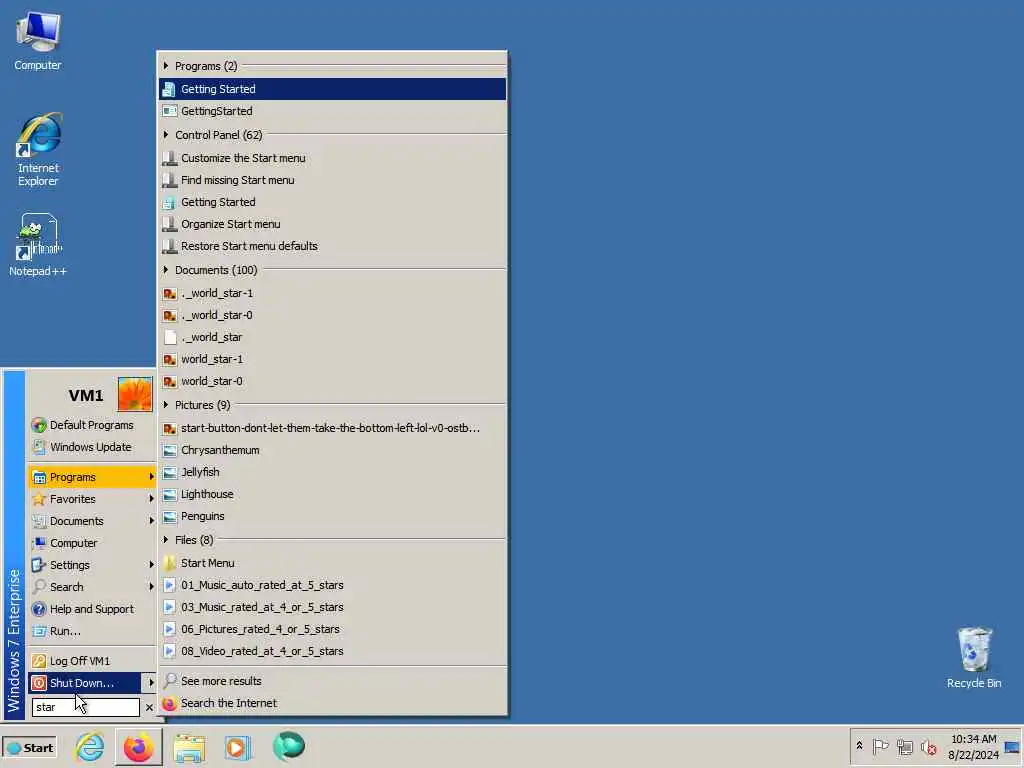Expand the Search submenu arrow

(151, 587)
